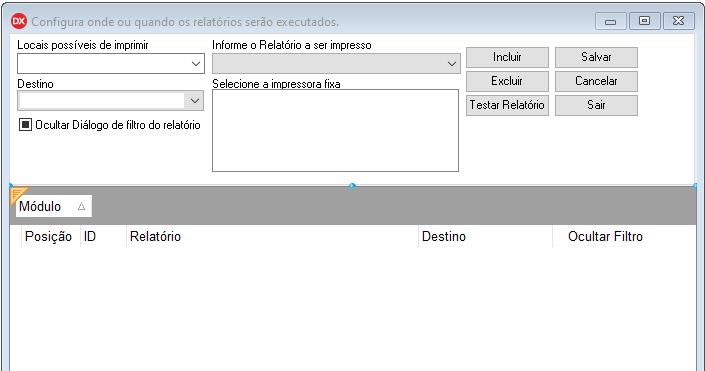The width and height of the screenshot is (705, 371).
Task: Expand the Informe o Relatório a ser impresso combo
Action: pos(452,64)
